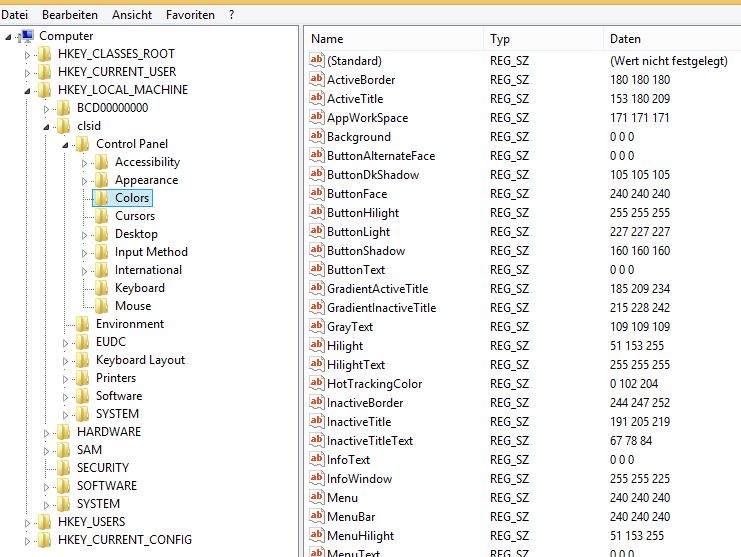Click the string icon of GrayText

[x=316, y=326]
